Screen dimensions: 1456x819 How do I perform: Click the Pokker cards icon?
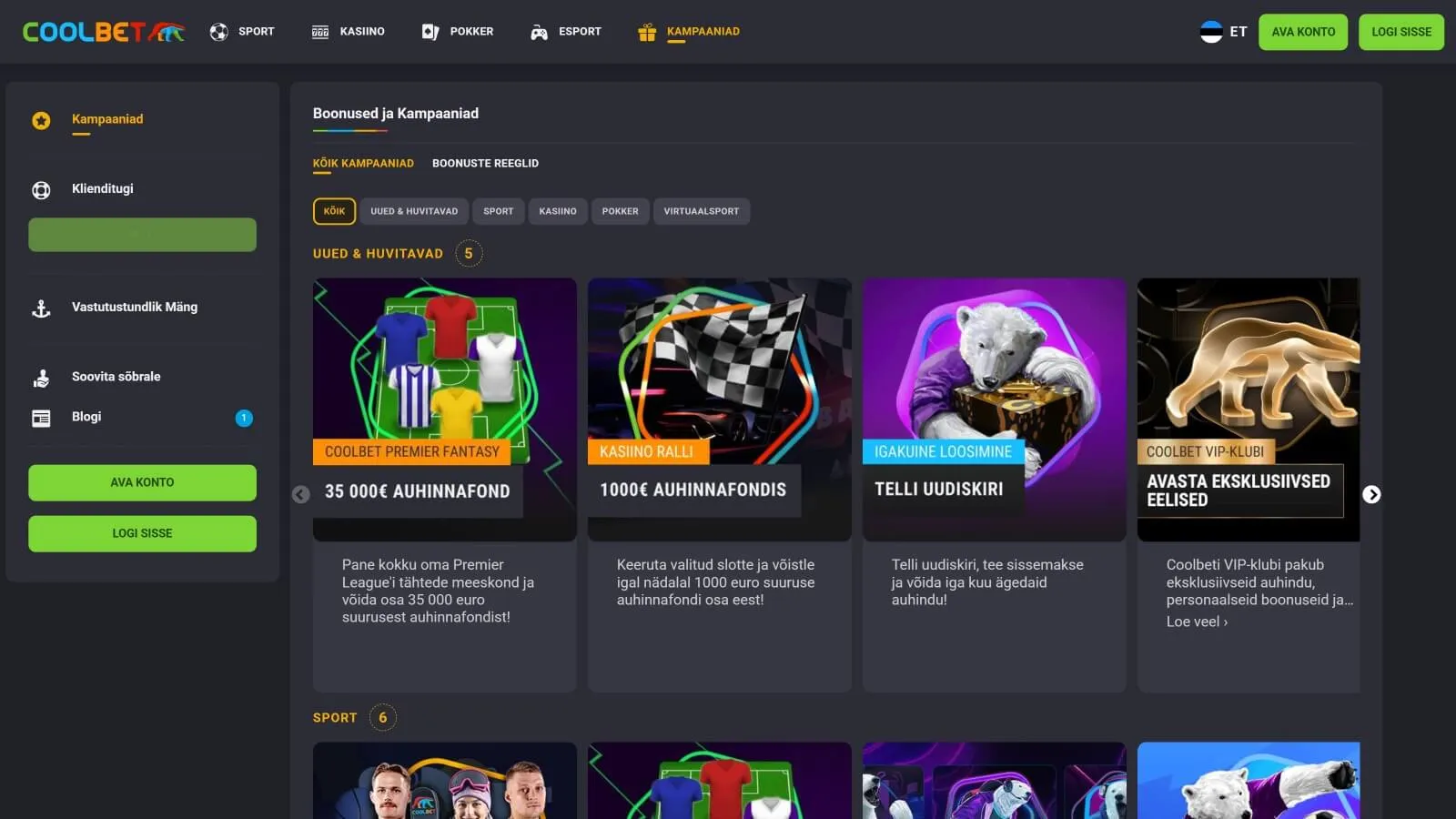(430, 32)
